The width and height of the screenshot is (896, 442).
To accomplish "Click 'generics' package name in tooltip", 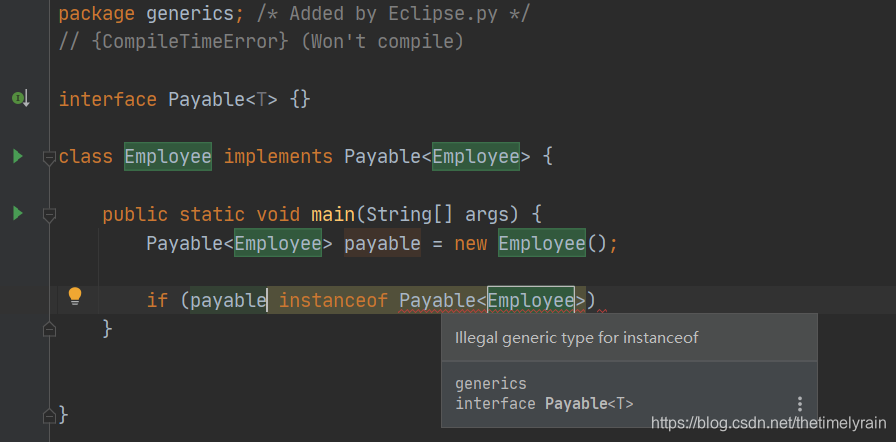I will 491,384.
